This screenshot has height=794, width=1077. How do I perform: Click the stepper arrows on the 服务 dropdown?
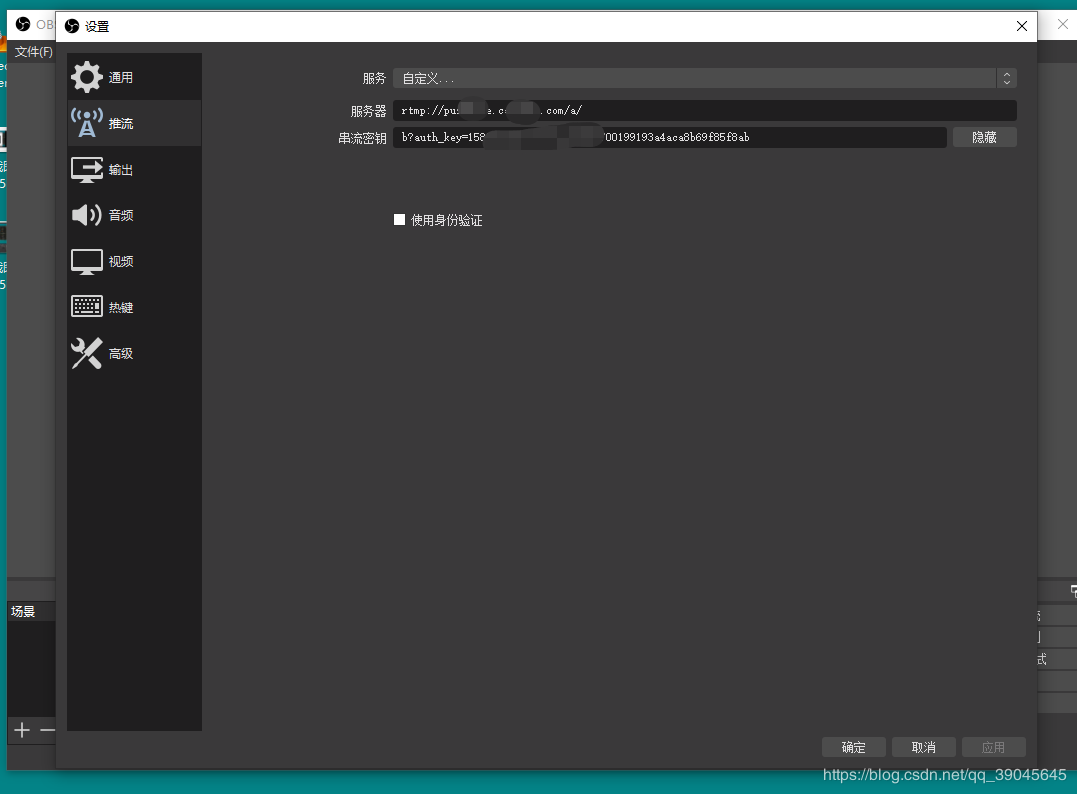coord(1006,78)
